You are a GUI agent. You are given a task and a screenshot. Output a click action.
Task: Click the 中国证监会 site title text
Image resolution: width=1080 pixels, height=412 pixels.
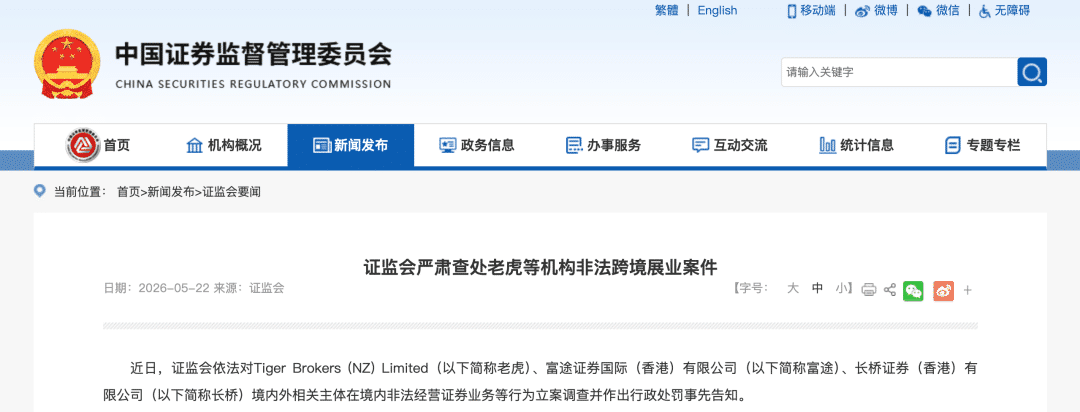pyautogui.click(x=253, y=54)
